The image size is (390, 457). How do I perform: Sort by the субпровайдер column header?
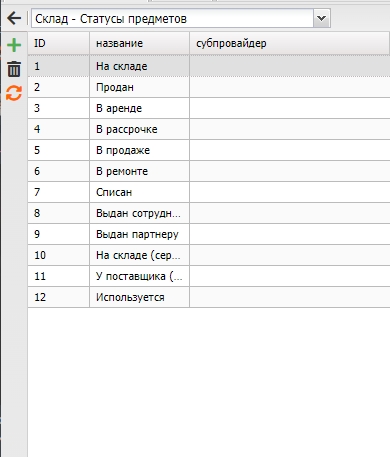click(289, 43)
